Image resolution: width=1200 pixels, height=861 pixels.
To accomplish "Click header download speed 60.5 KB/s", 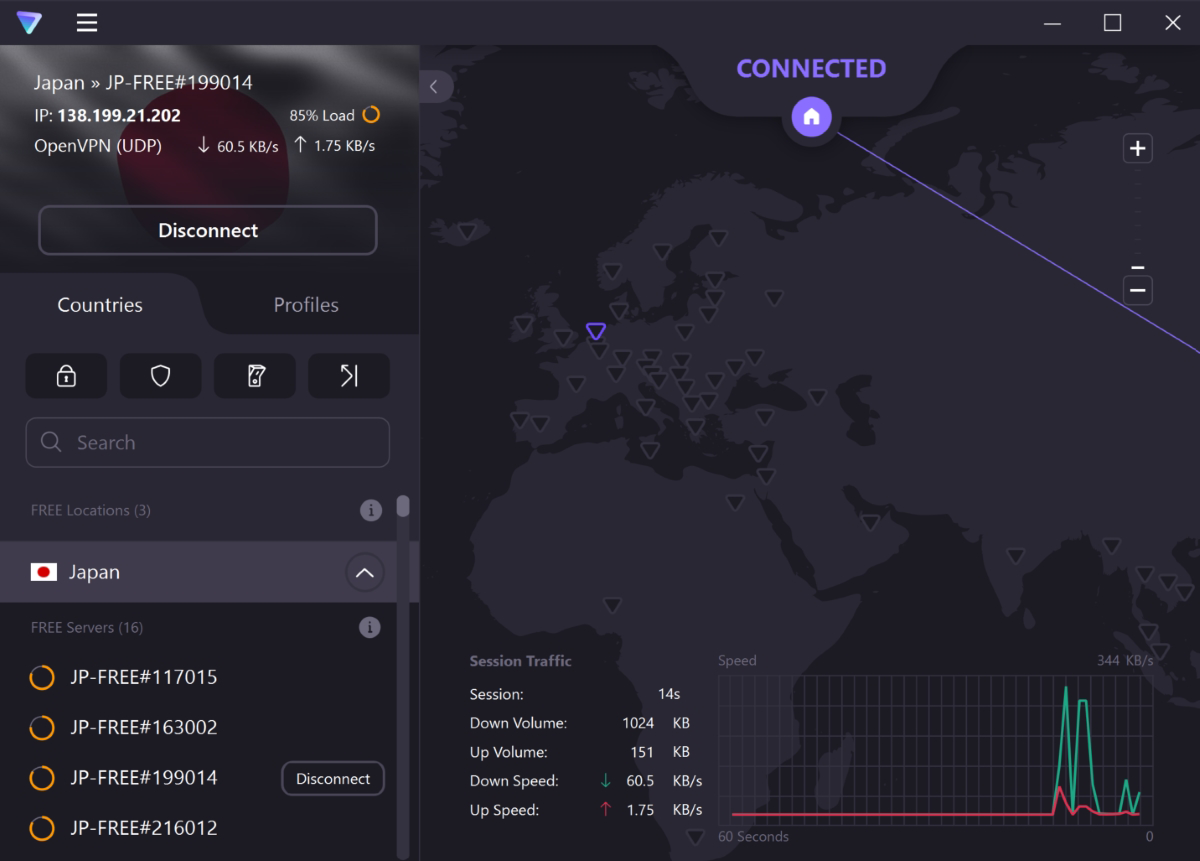I will [238, 146].
